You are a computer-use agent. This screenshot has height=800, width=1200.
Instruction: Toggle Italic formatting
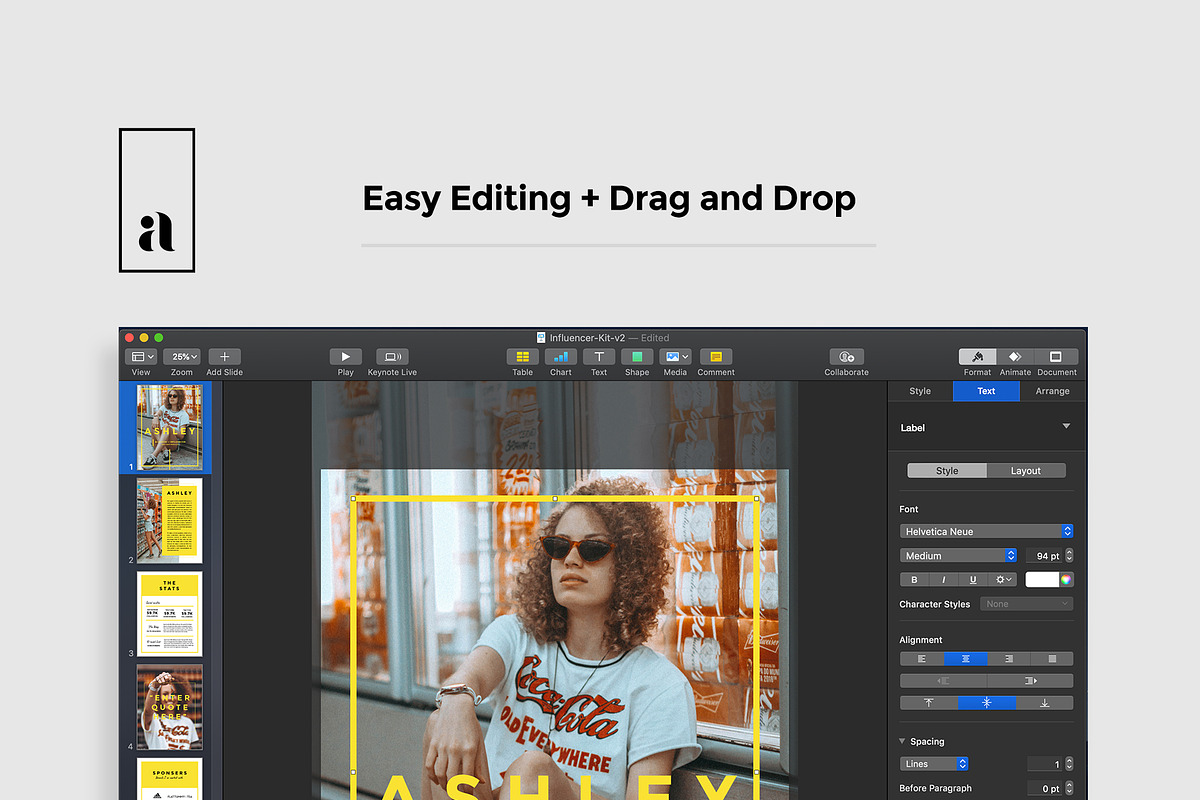click(x=943, y=579)
